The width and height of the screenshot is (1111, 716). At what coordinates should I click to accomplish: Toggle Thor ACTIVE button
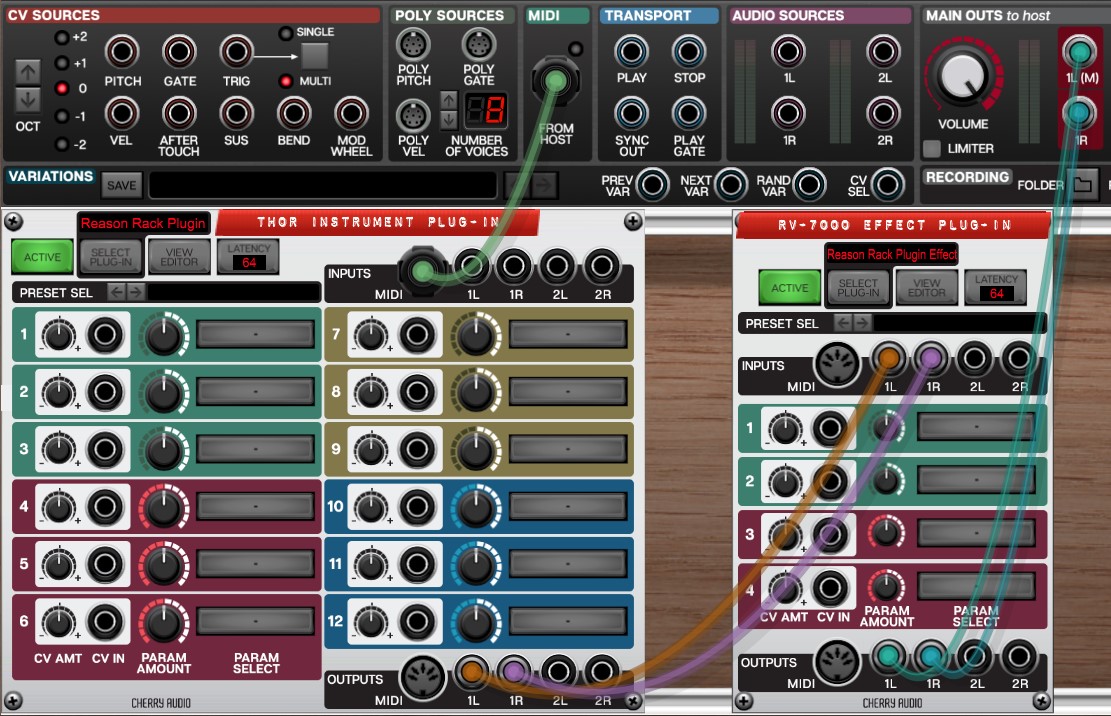pos(43,257)
